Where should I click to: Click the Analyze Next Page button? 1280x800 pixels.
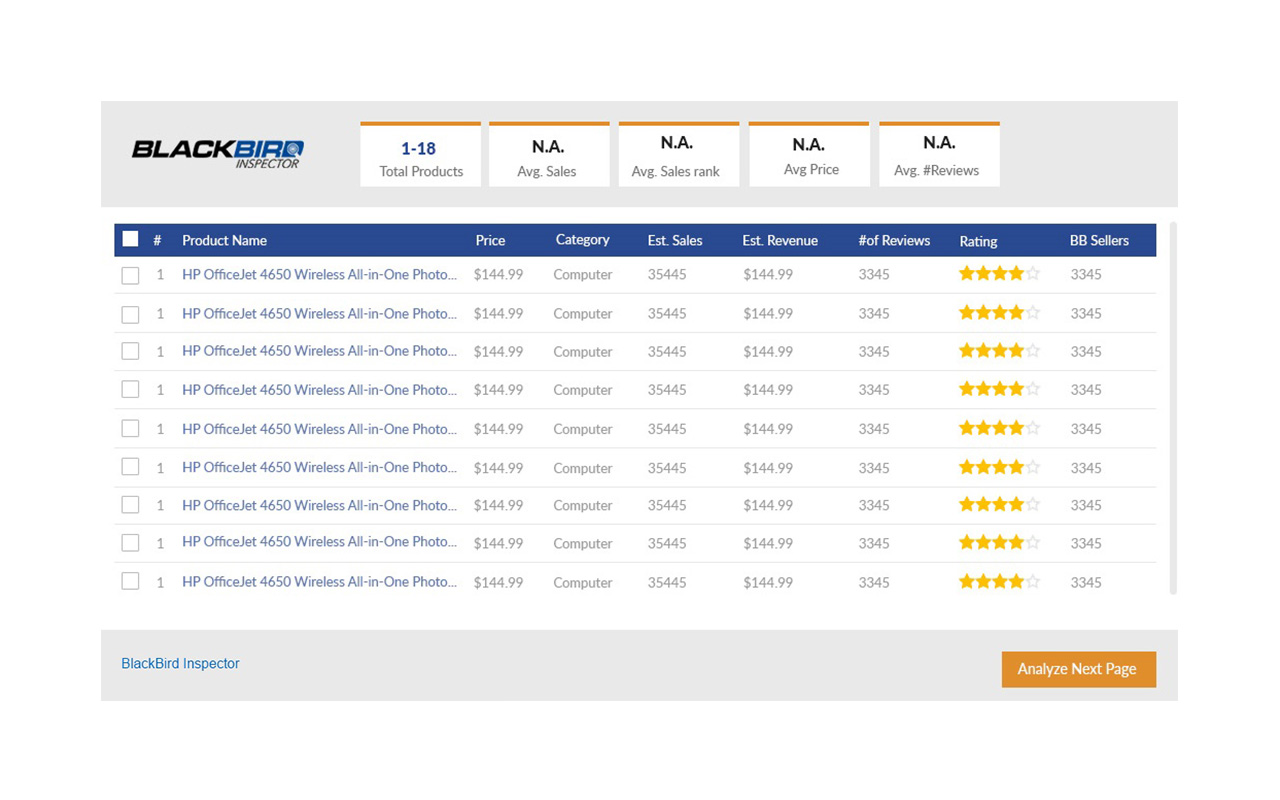[x=1078, y=669]
